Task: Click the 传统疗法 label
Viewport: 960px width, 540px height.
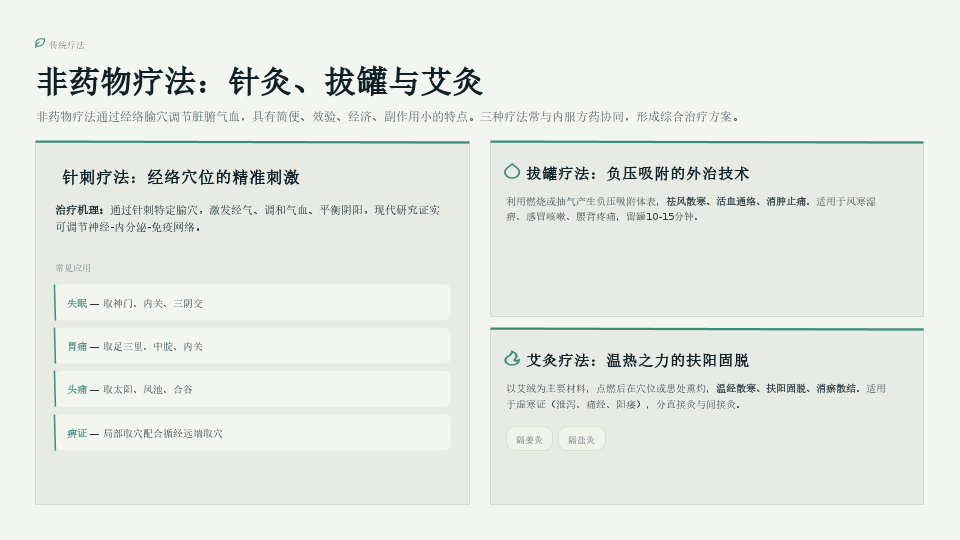Action: tap(67, 45)
